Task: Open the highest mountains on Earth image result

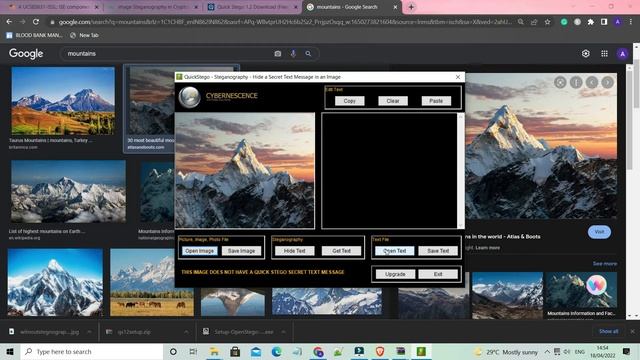Action: 69,191
